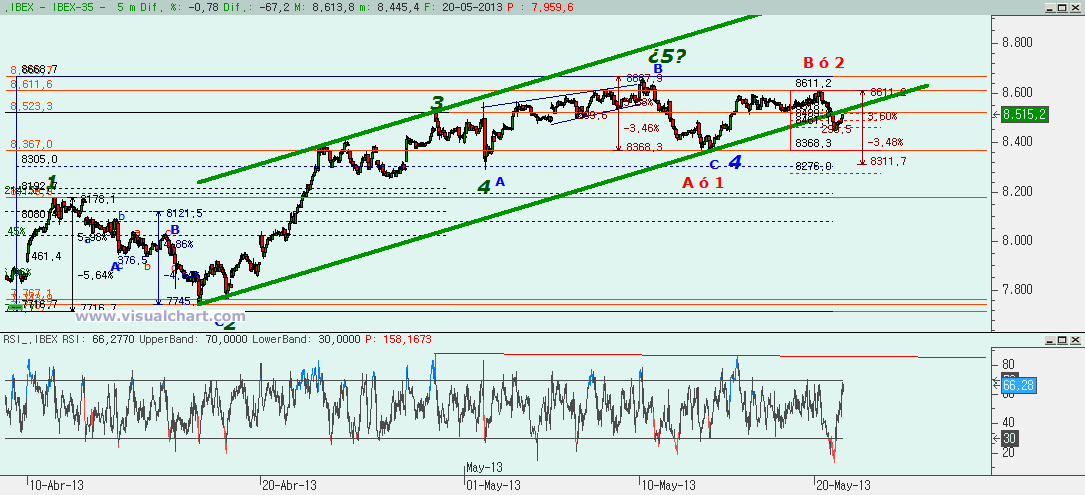Click the 8276,0 level label
The width and height of the screenshot is (1085, 495).
coord(813,166)
